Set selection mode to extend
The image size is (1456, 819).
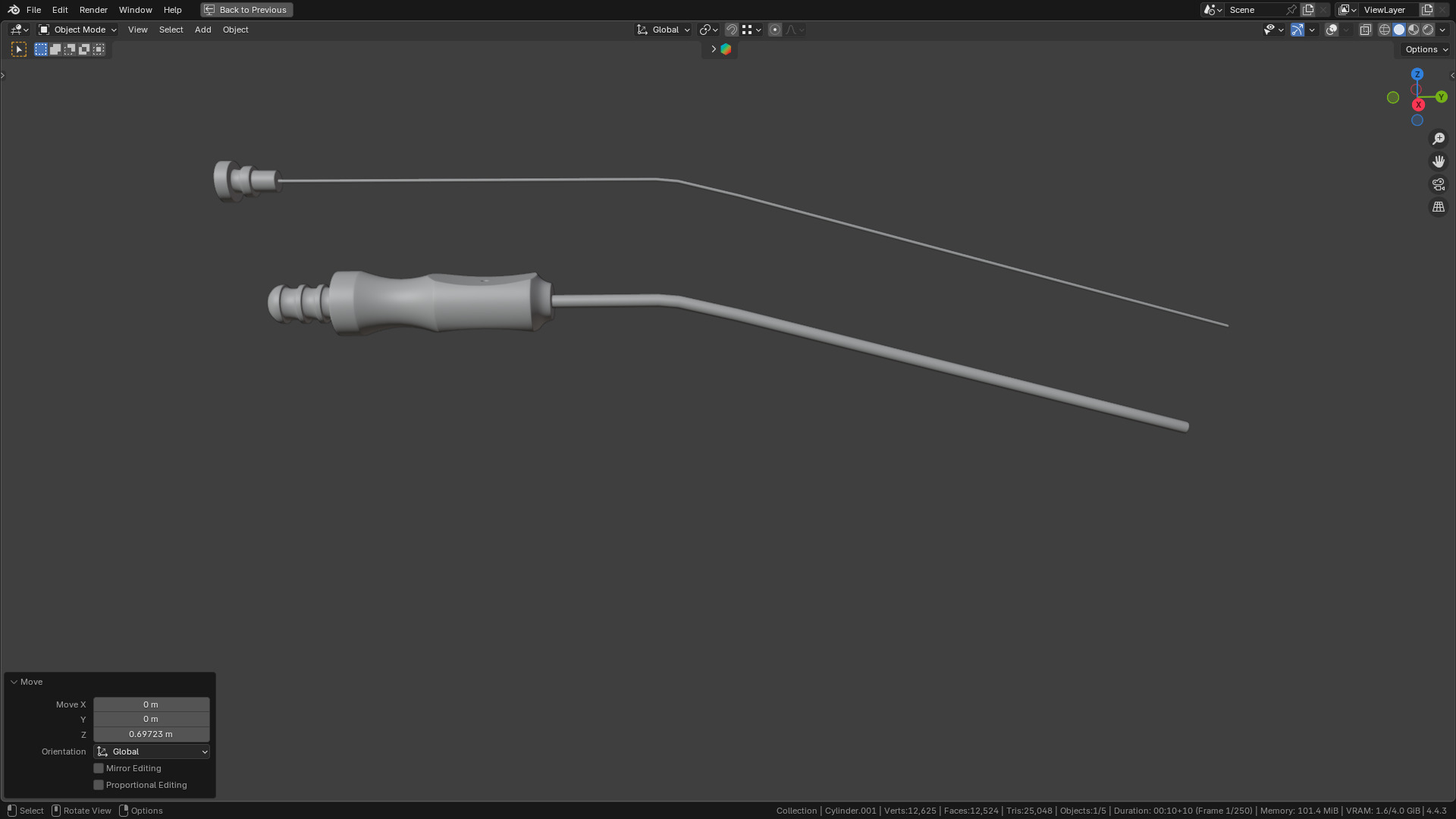[x=55, y=49]
